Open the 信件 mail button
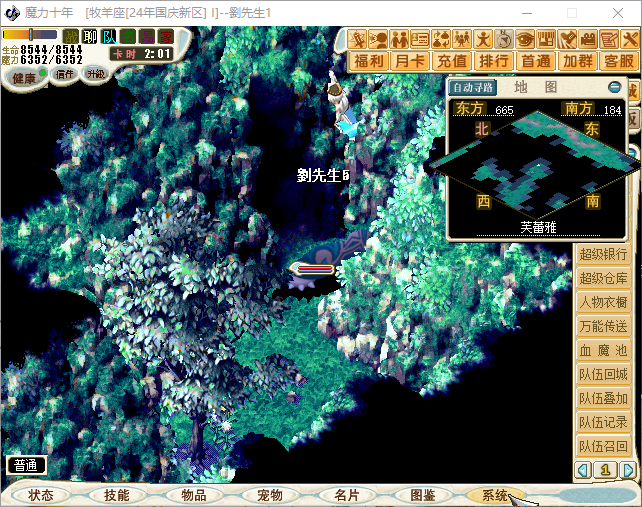 (64, 74)
